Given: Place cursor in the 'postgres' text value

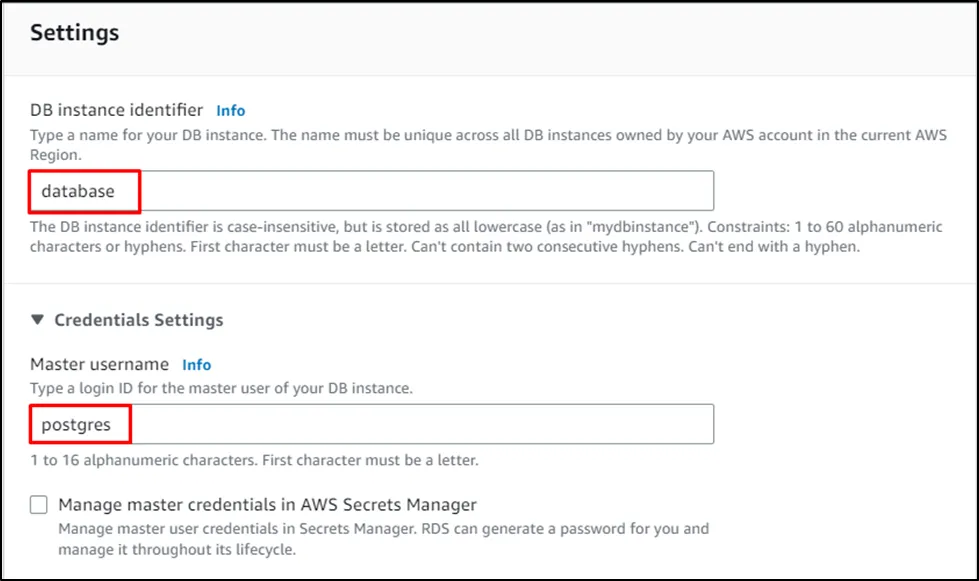Looking at the screenshot, I should [x=77, y=425].
